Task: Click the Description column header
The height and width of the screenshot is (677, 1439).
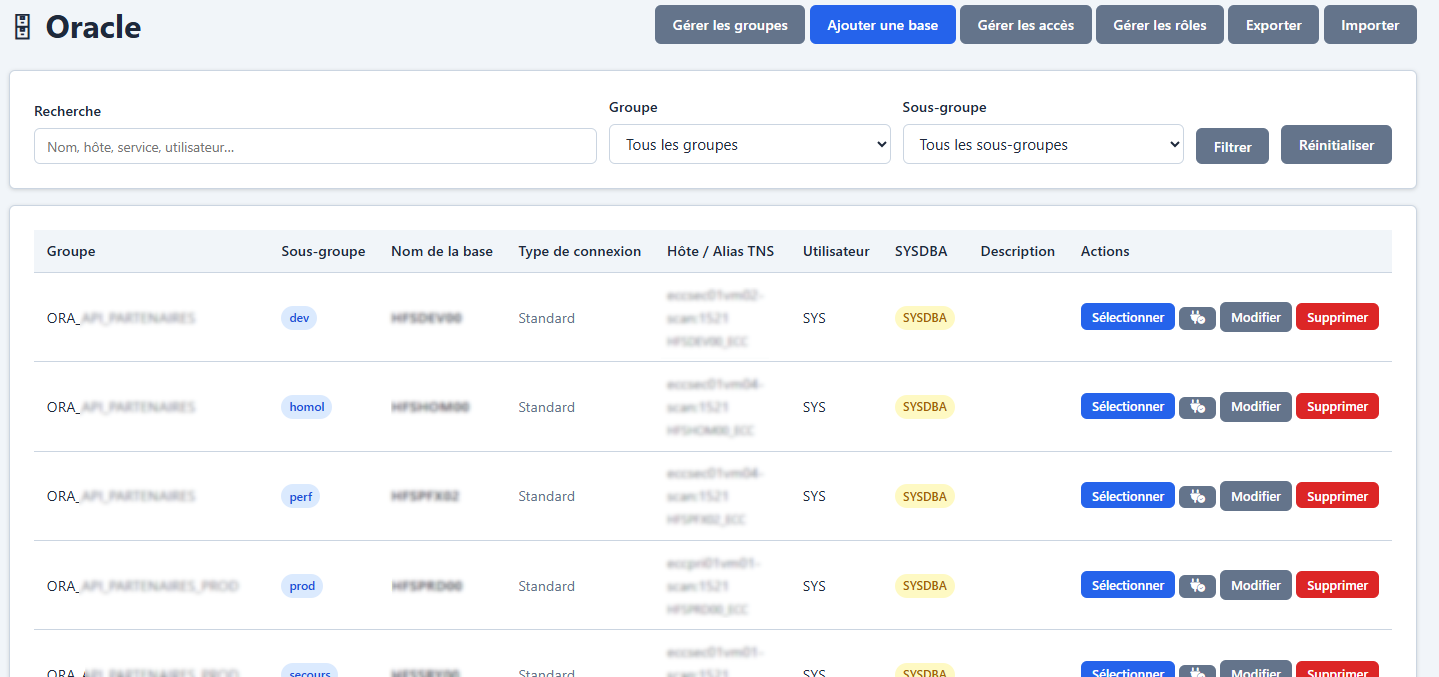Action: pyautogui.click(x=1018, y=251)
